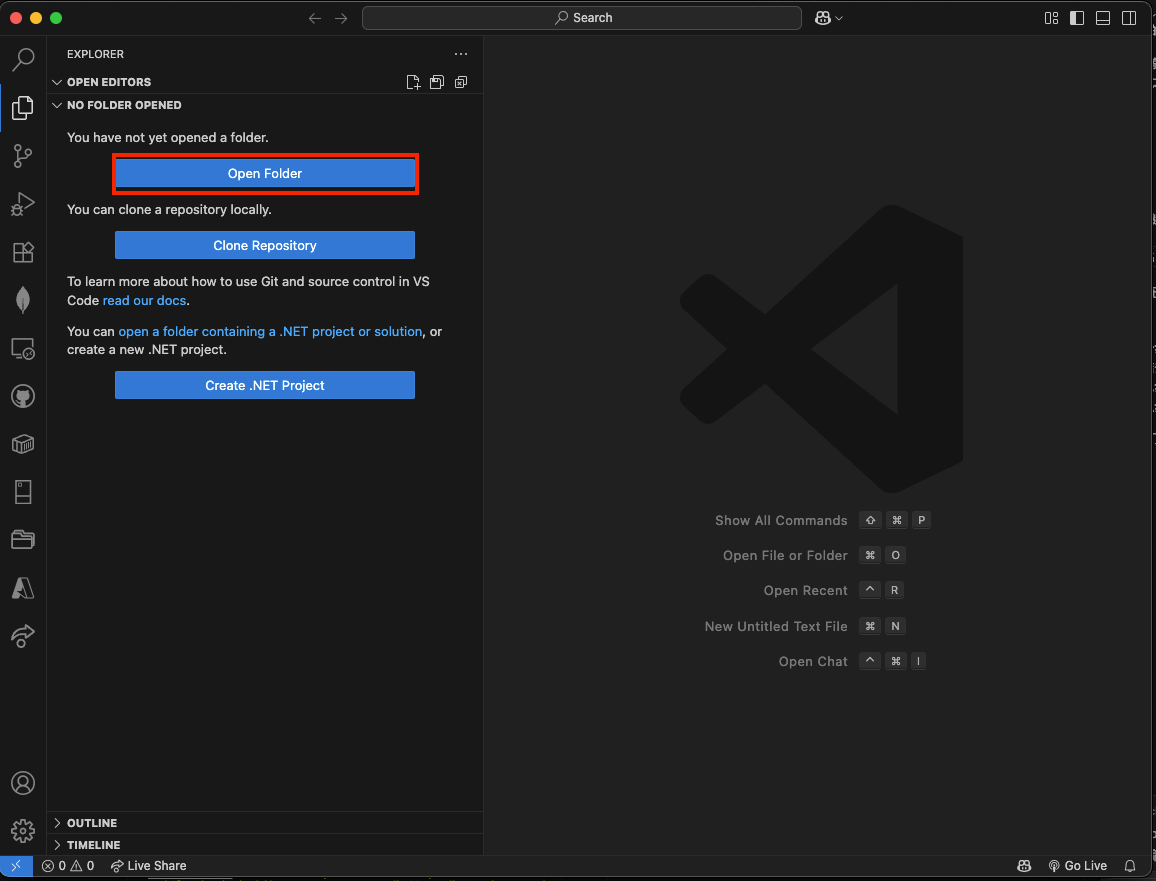Viewport: 1156px width, 881px height.
Task: Click the Copilot icon in title bar
Action: 823,18
